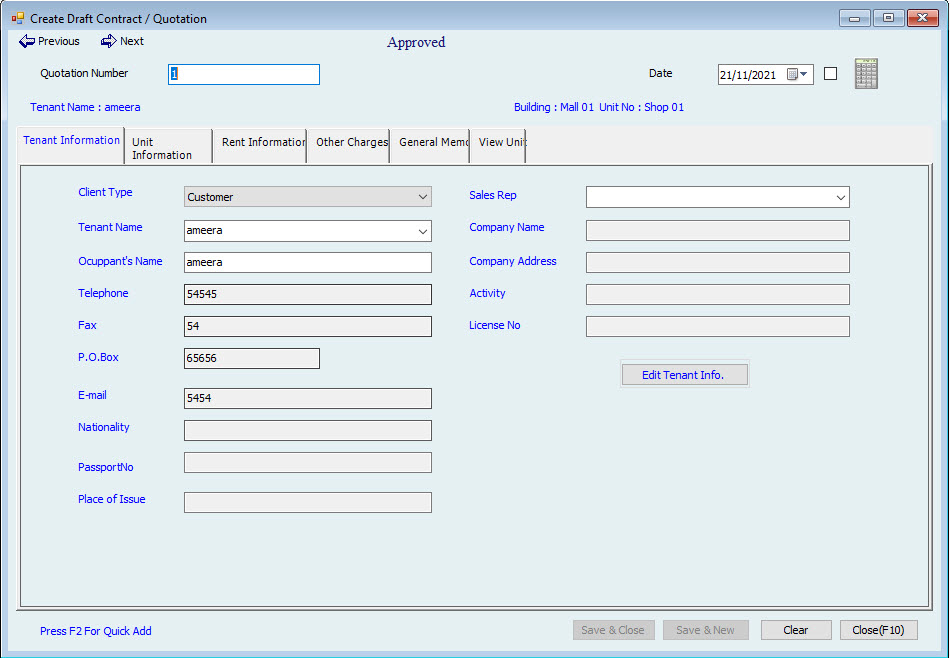Click the Ocuppant's Name text field

pos(308,262)
